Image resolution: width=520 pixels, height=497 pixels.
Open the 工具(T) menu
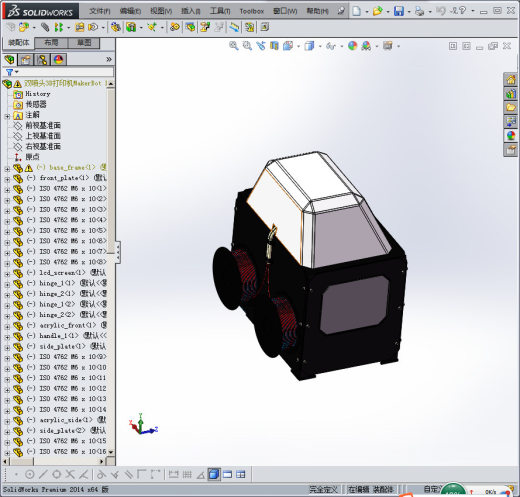(220, 11)
